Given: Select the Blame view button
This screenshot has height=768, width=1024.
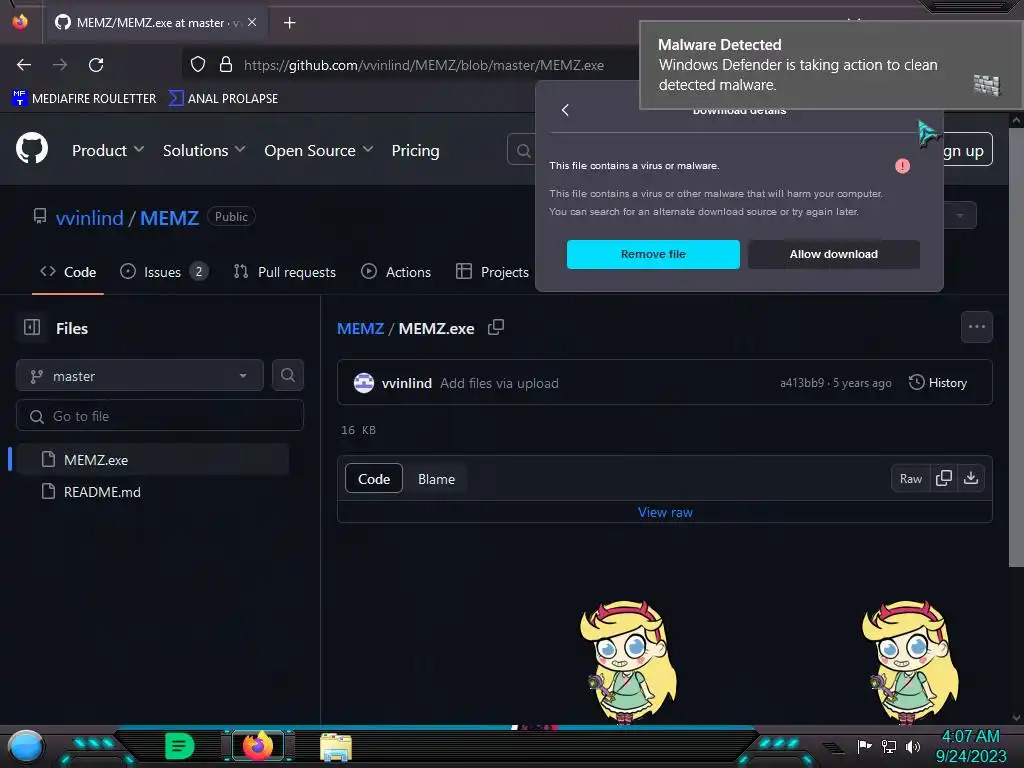Looking at the screenshot, I should pos(436,479).
